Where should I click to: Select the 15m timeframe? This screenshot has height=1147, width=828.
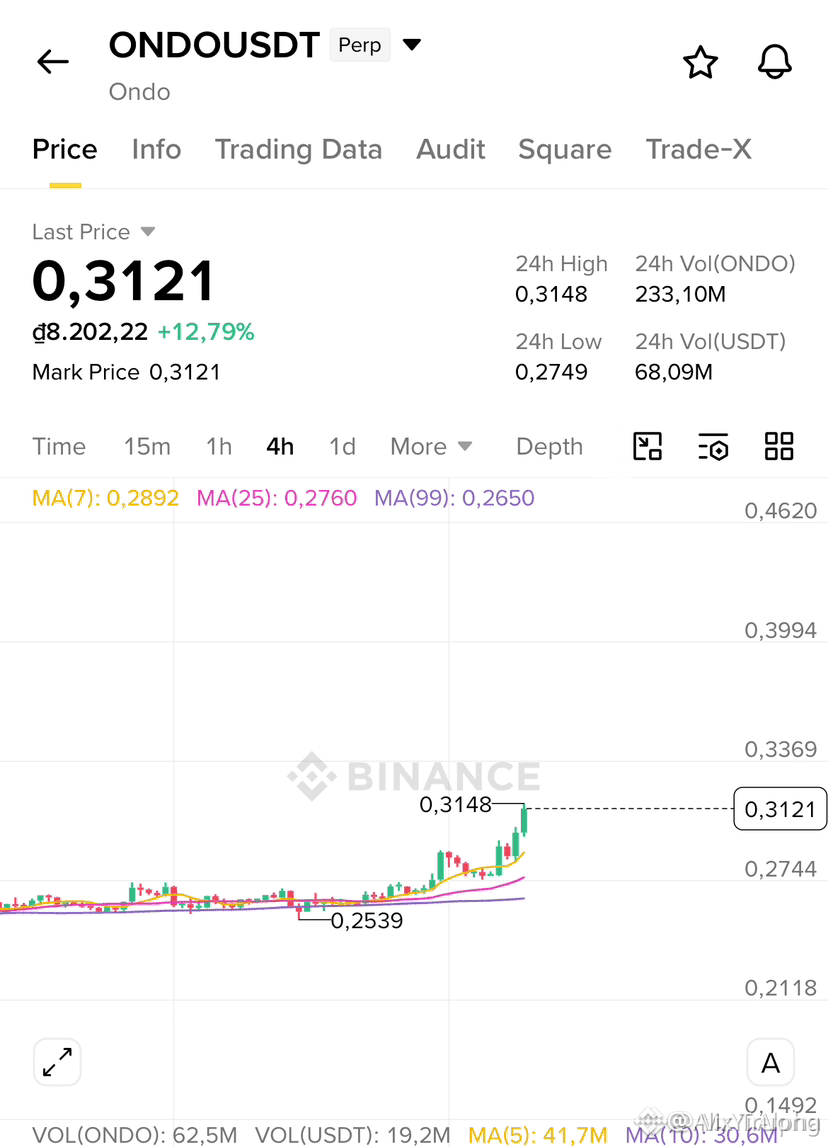(147, 446)
